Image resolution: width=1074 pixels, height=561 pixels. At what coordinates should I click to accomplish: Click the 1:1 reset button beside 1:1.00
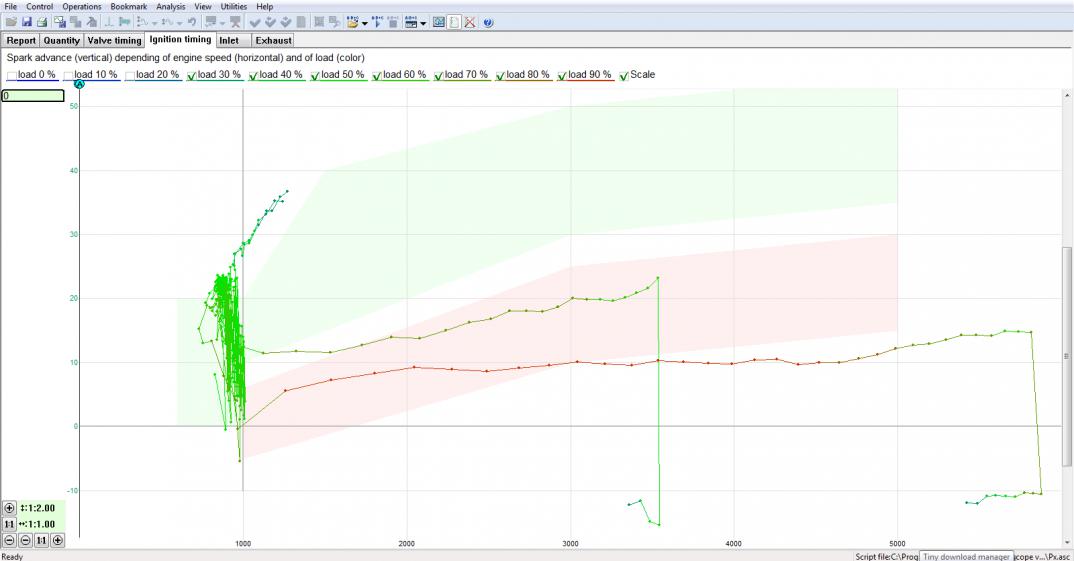pyautogui.click(x=10, y=524)
